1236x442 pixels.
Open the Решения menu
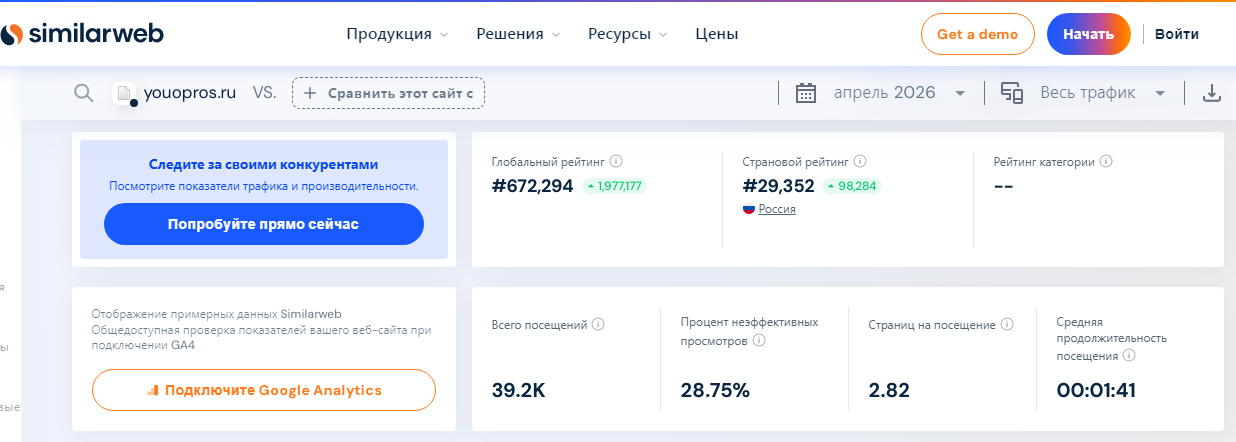coord(517,34)
